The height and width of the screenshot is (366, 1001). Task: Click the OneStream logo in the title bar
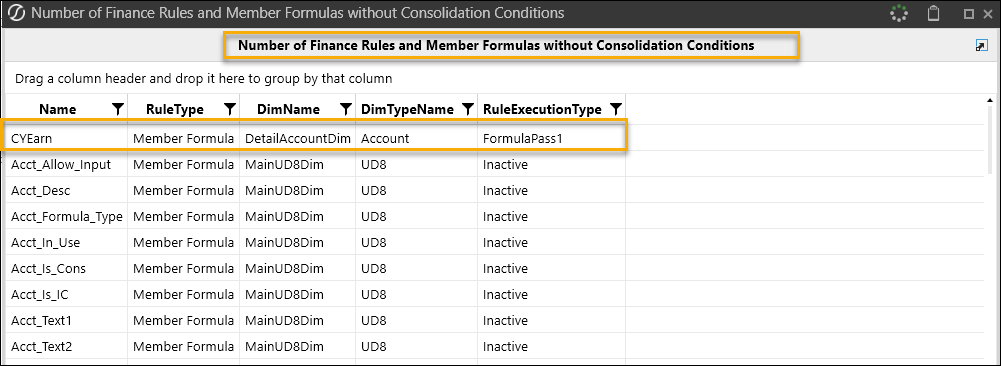(15, 13)
